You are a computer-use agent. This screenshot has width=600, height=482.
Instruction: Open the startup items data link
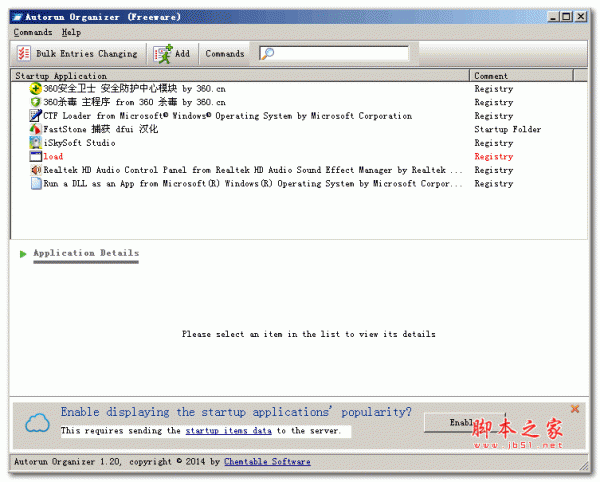228,431
